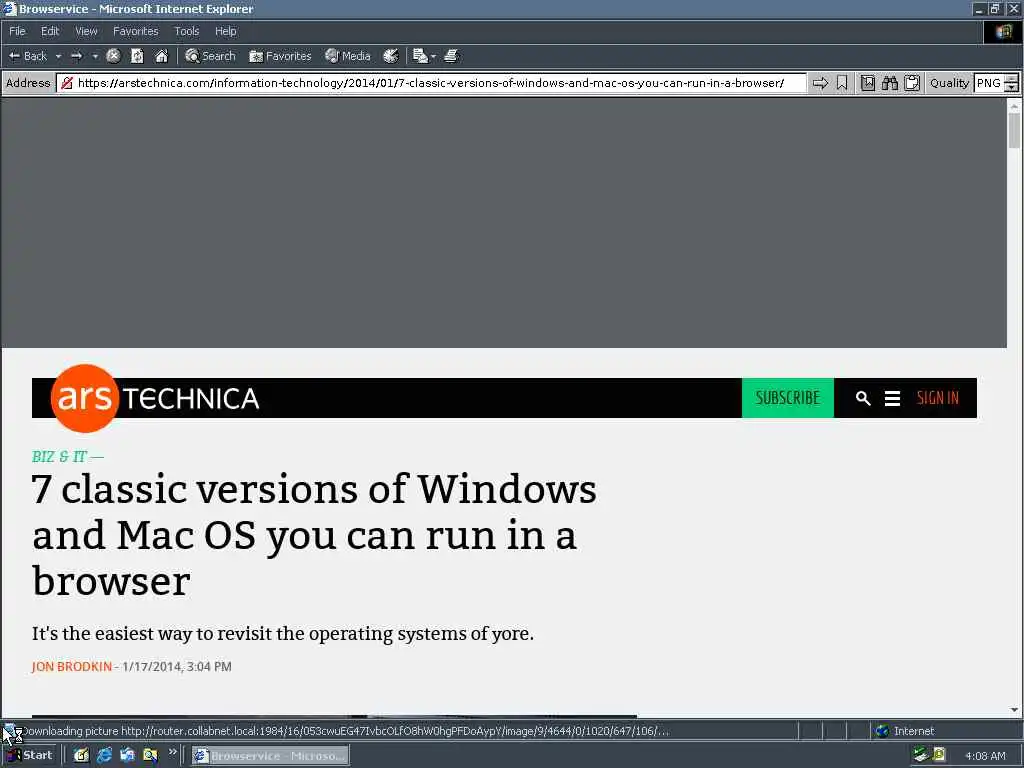Open the File menu
1024x768 pixels.
tap(17, 31)
